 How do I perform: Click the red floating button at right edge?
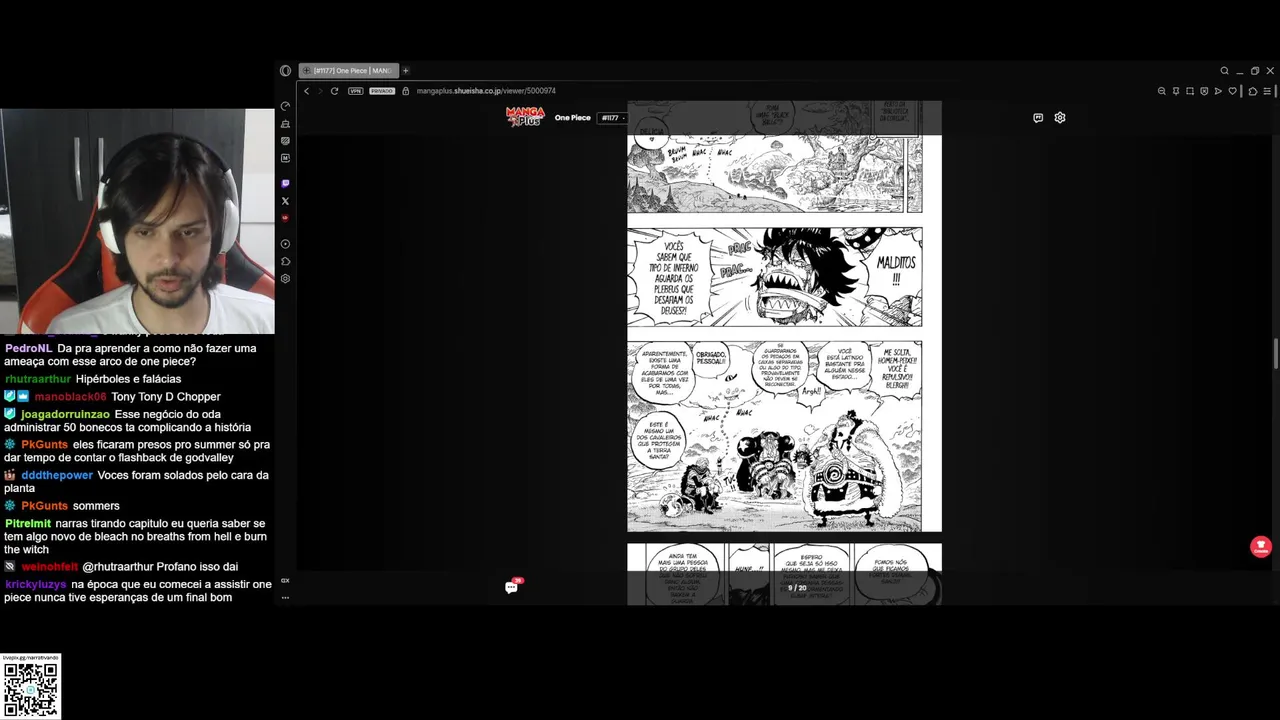(1260, 547)
